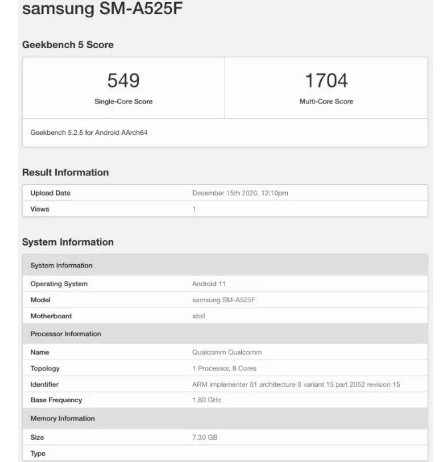This screenshot has width=443, height=462.
Task: Select the 'Geekbench 5 Score' heading
Action: pos(68,45)
